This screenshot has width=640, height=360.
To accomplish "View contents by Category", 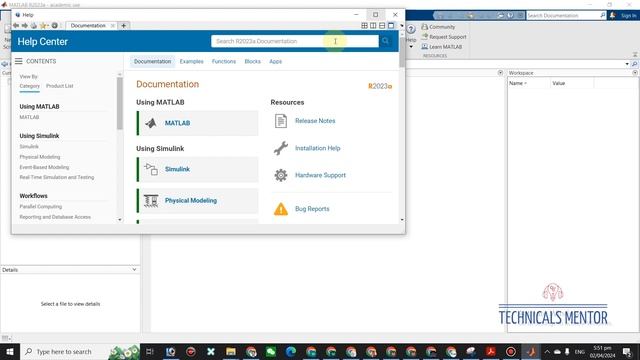I will pyautogui.click(x=29, y=86).
